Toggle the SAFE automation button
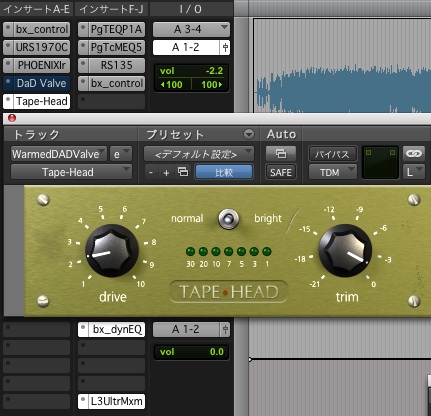 pyautogui.click(x=281, y=172)
